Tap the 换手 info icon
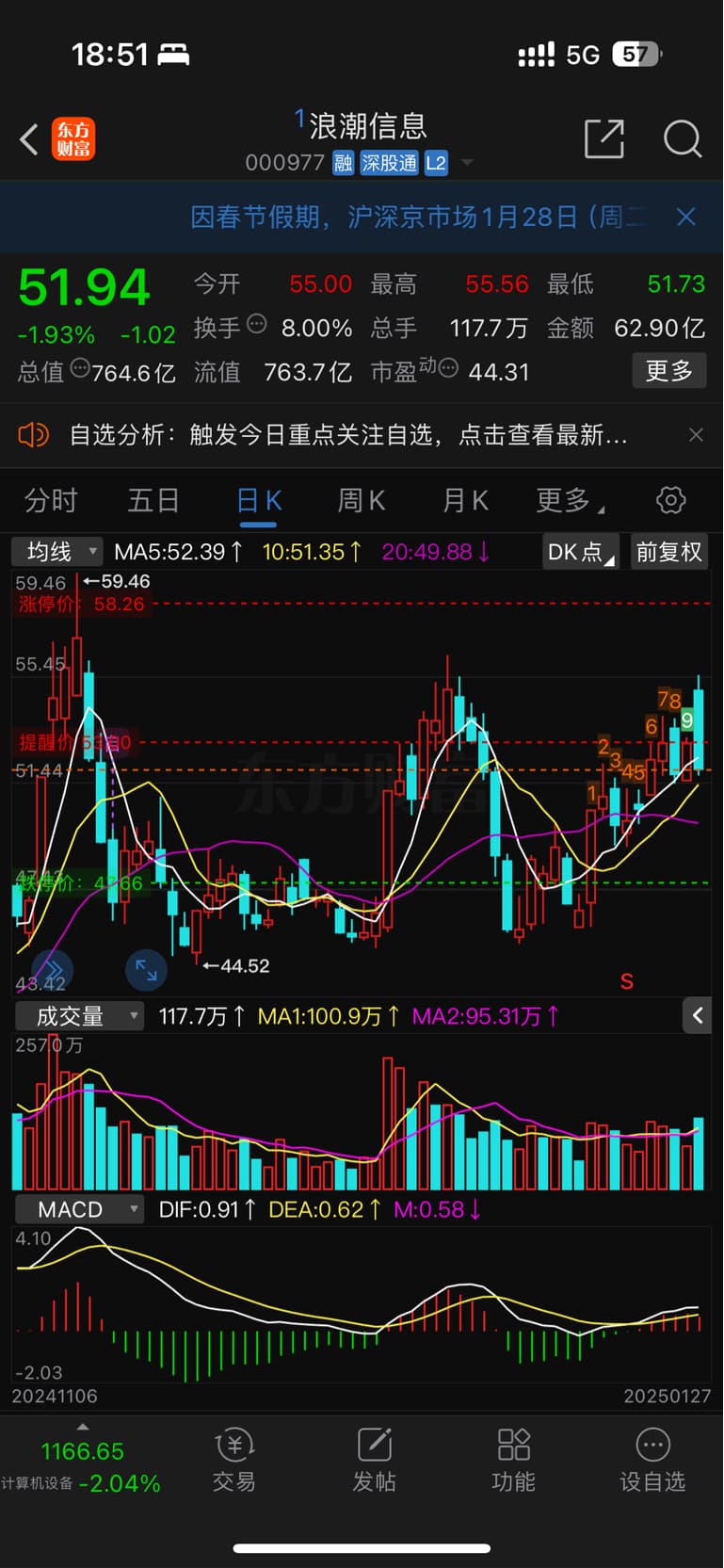This screenshot has width=724, height=1568. [x=256, y=325]
